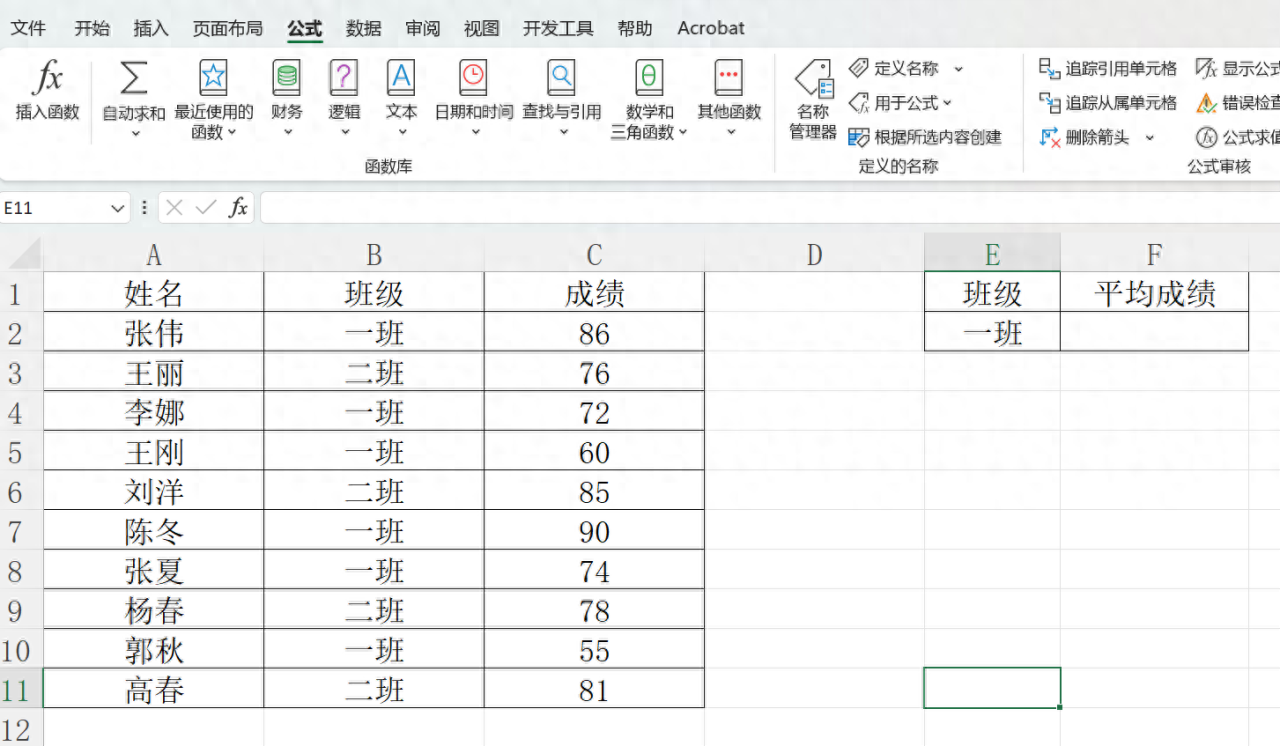This screenshot has width=1280, height=746.
Task: Open the Financial (财务) functions icon
Action: click(287, 78)
